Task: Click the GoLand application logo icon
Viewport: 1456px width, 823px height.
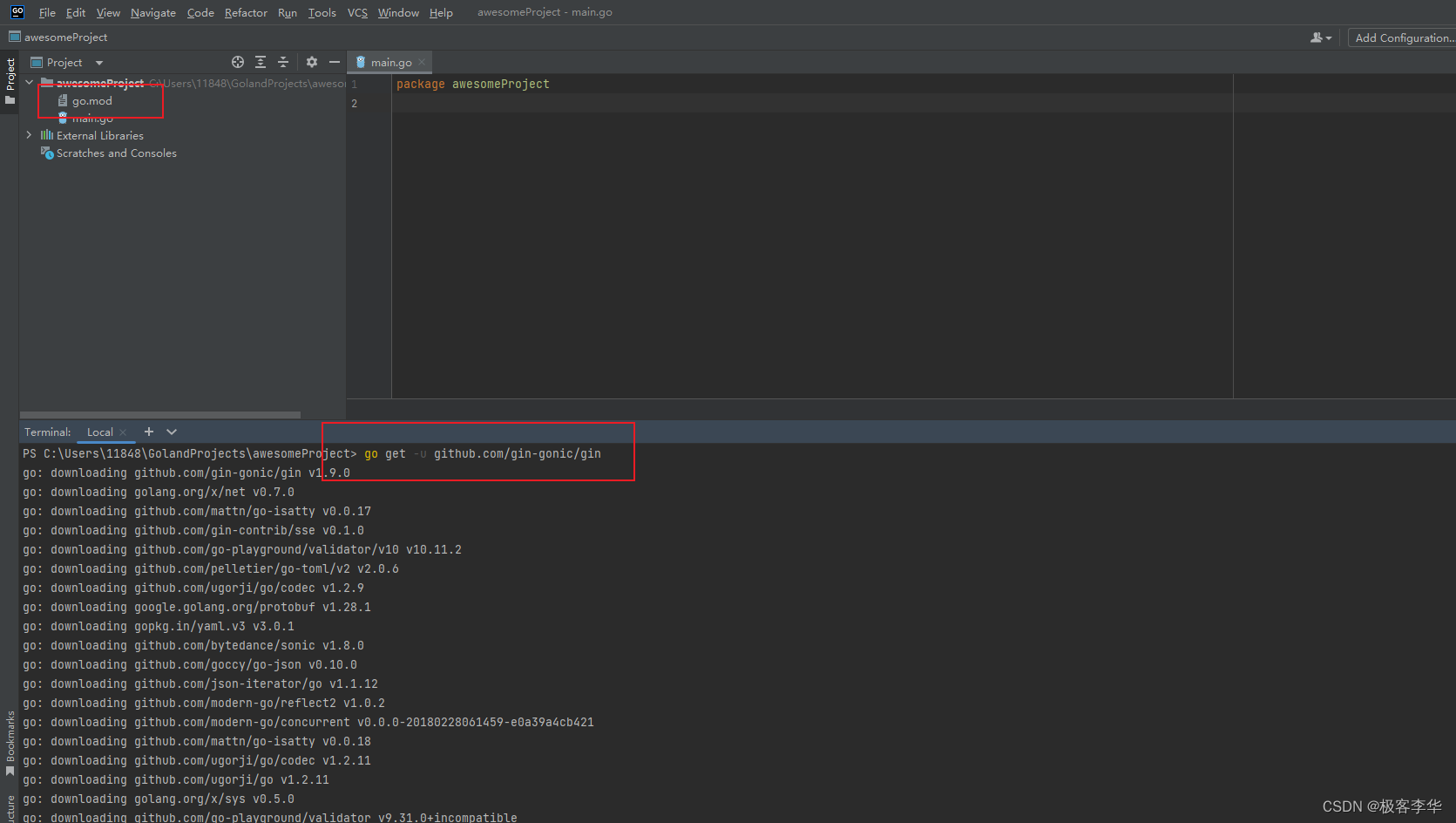Action: pyautogui.click(x=17, y=12)
